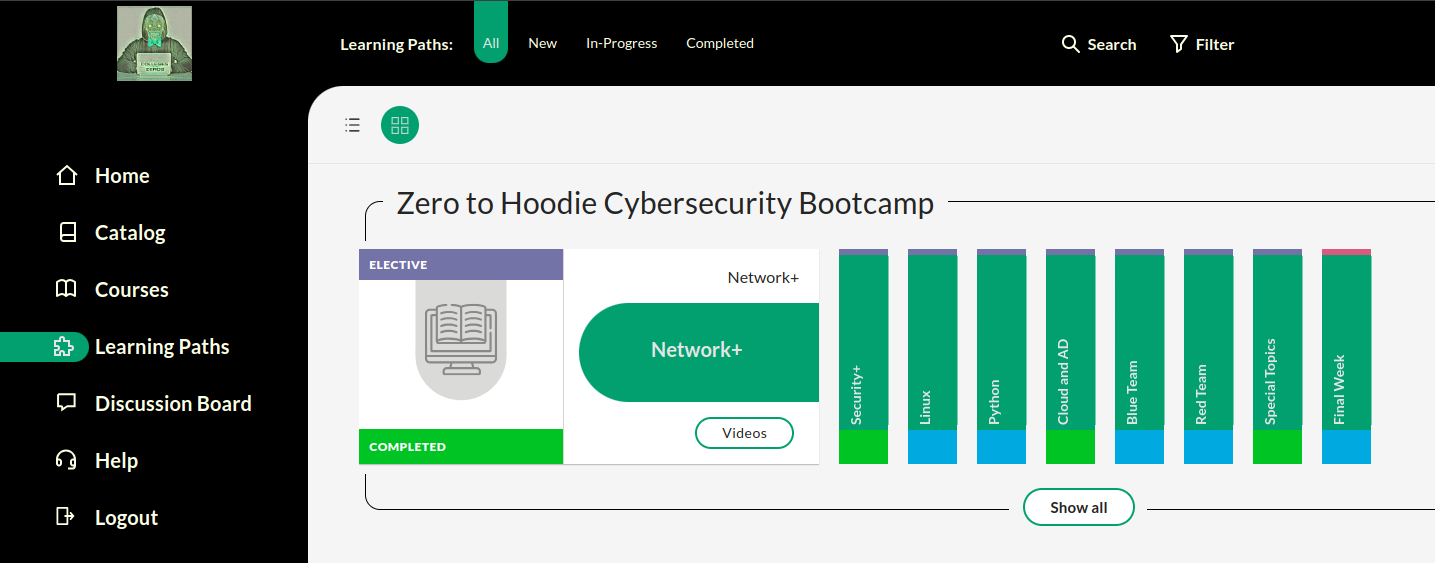Click the Network+ title text in card
Screen dimensions: 1435x563
pos(763,278)
